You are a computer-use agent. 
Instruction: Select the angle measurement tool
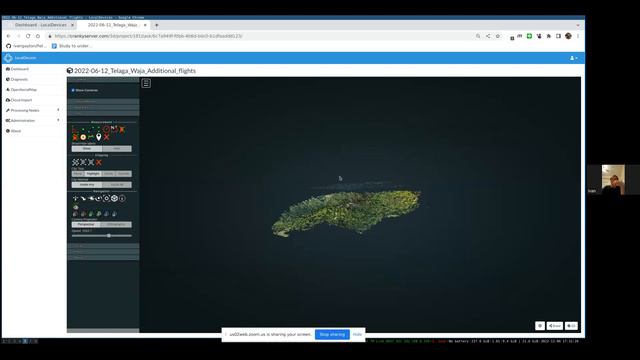coord(74,129)
